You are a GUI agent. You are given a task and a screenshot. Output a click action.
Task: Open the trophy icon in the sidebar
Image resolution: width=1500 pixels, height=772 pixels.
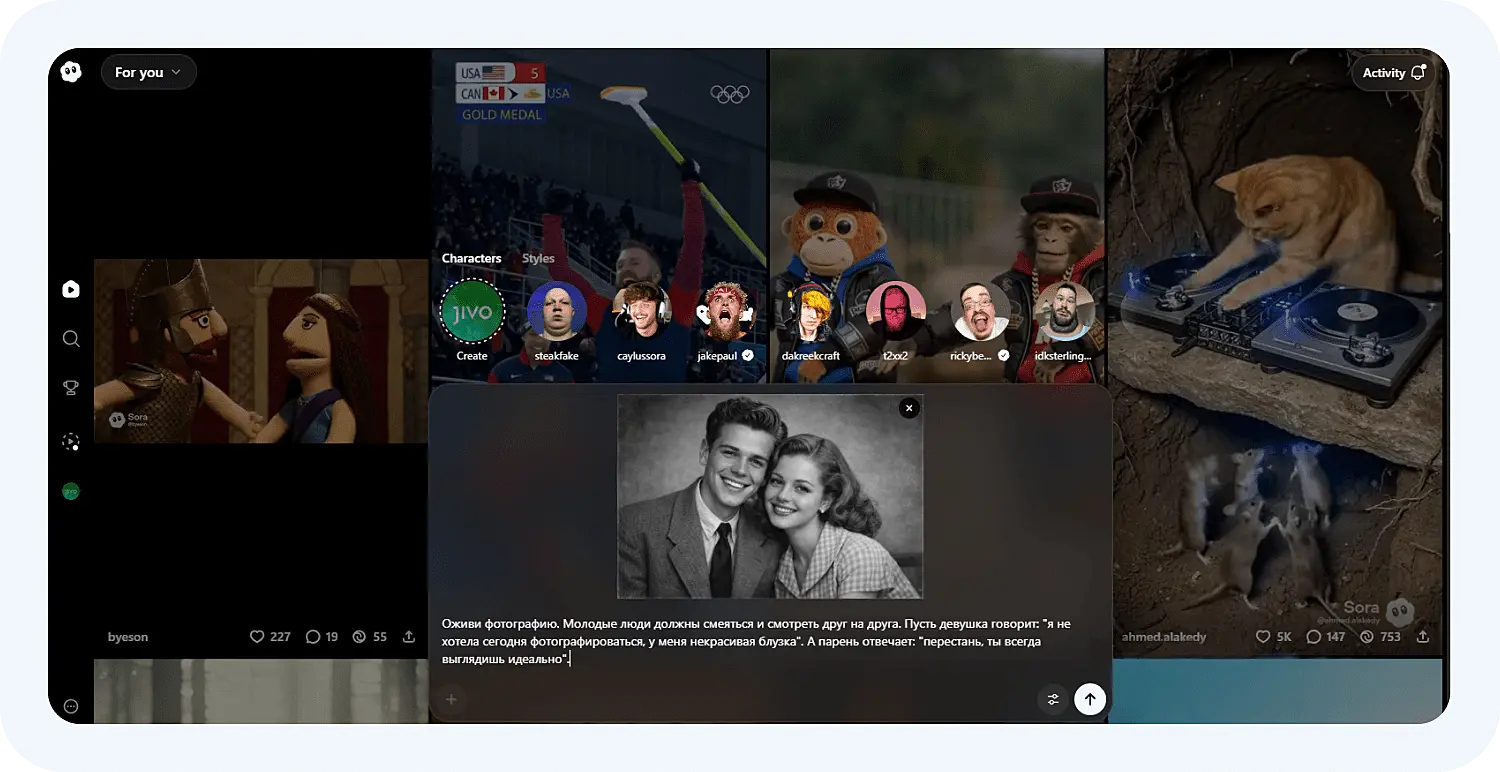[x=71, y=388]
